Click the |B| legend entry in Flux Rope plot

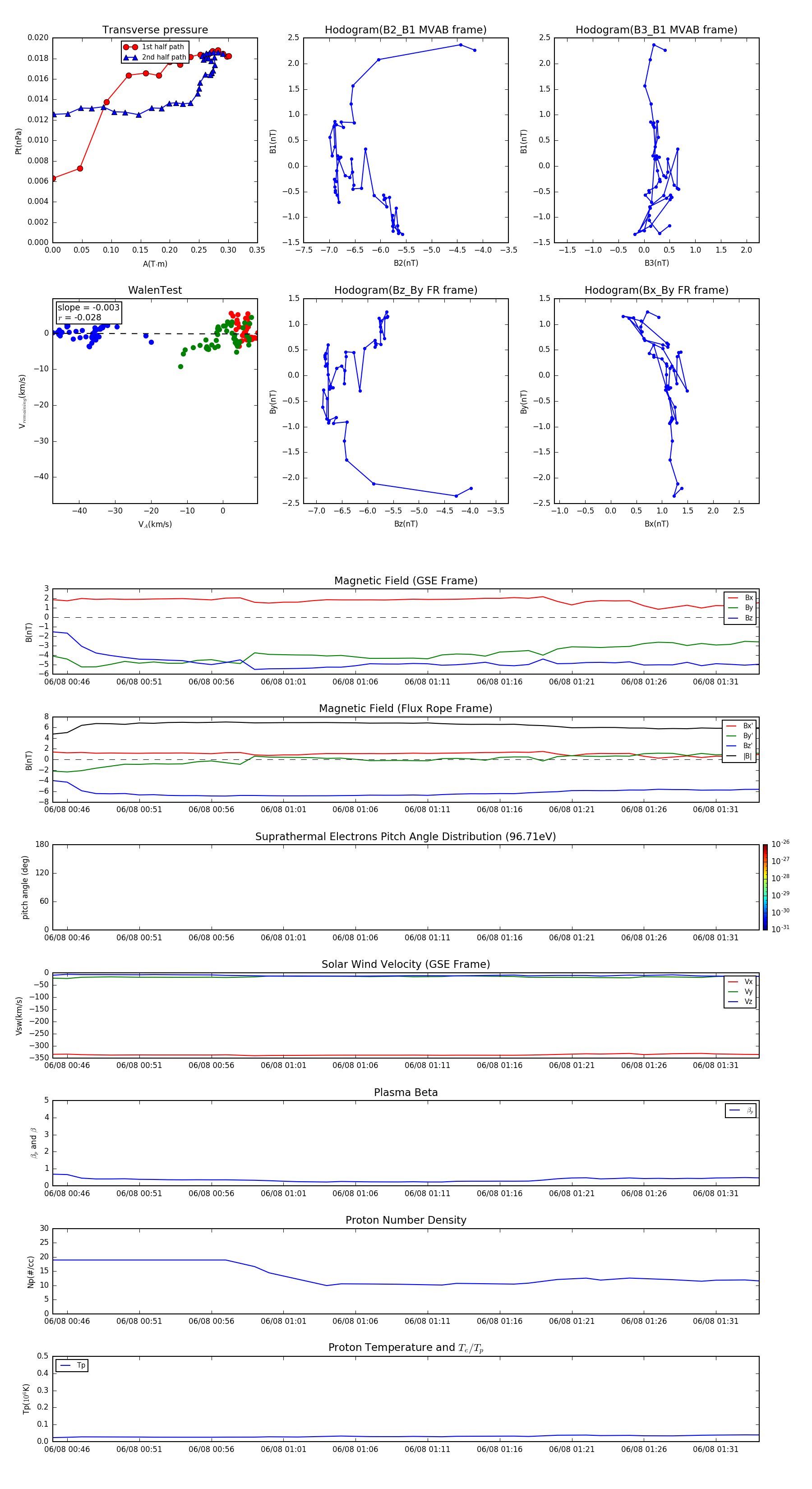click(739, 756)
